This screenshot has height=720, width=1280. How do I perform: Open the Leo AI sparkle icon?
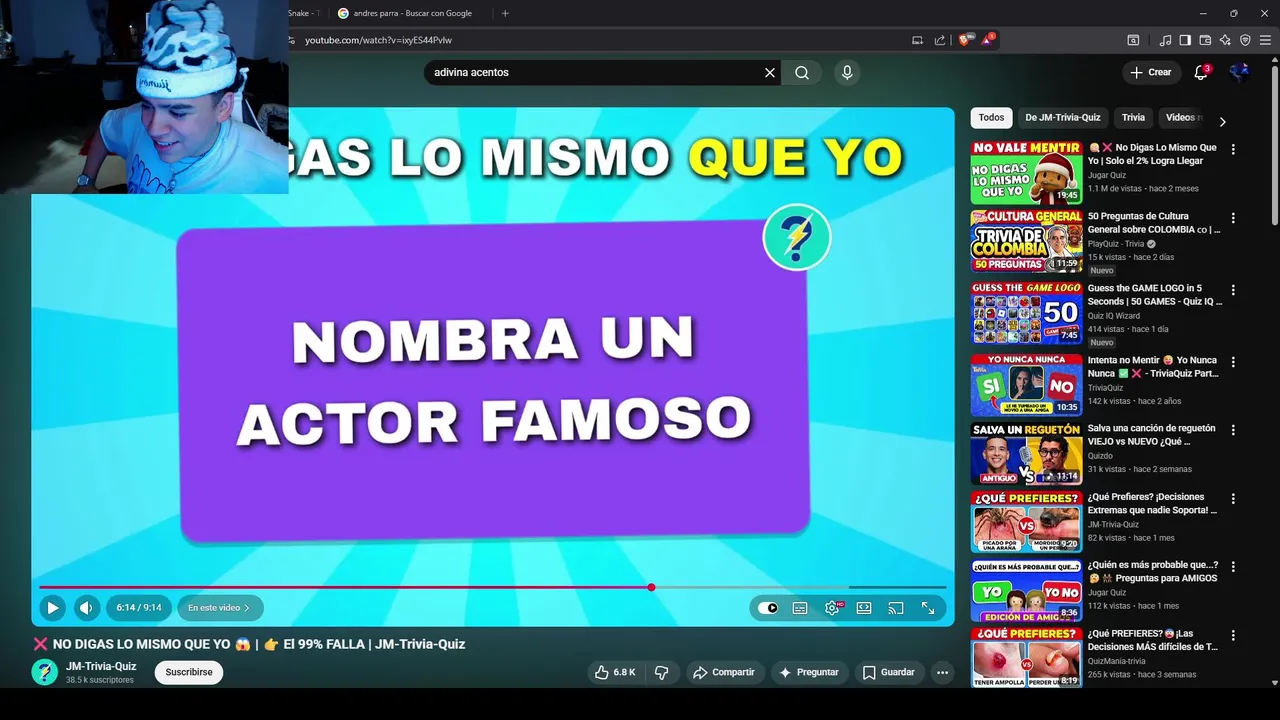(1225, 40)
